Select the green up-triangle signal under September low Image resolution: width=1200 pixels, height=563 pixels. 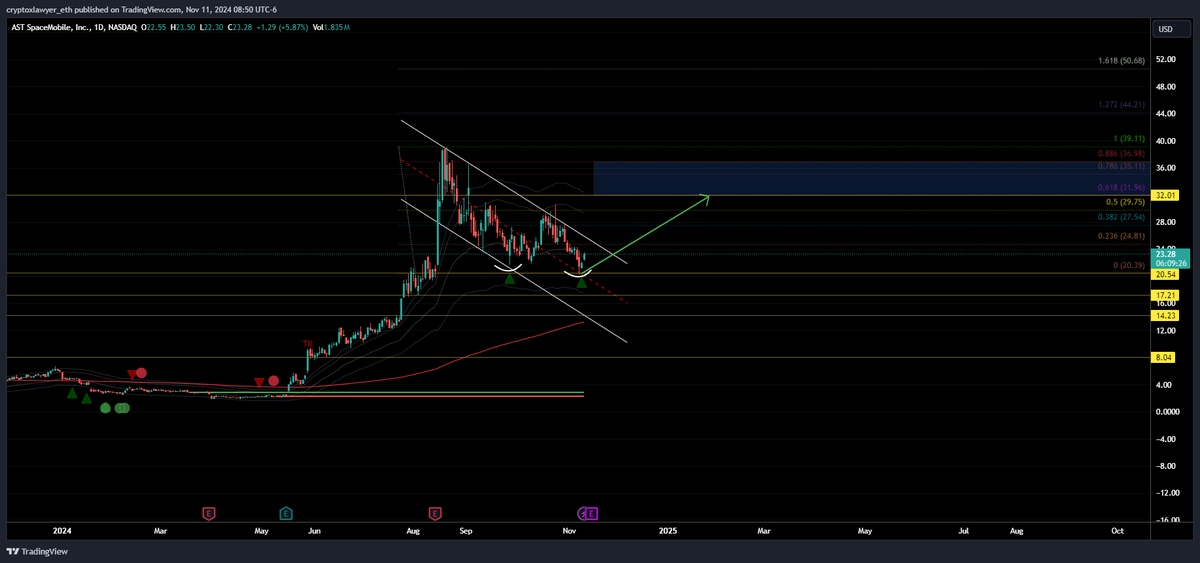click(509, 279)
